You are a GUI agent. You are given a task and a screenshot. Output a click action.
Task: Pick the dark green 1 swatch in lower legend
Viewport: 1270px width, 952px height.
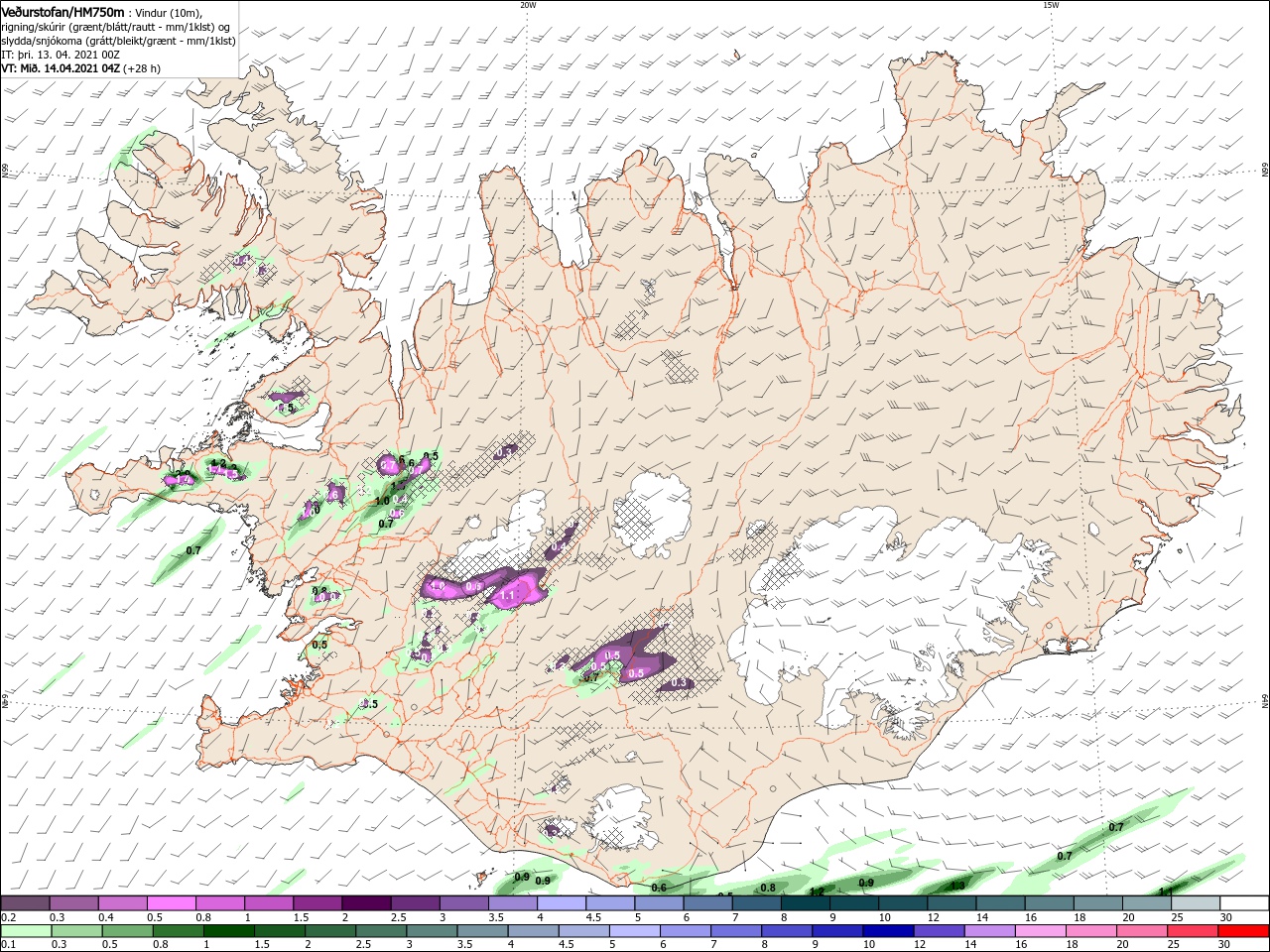click(229, 931)
